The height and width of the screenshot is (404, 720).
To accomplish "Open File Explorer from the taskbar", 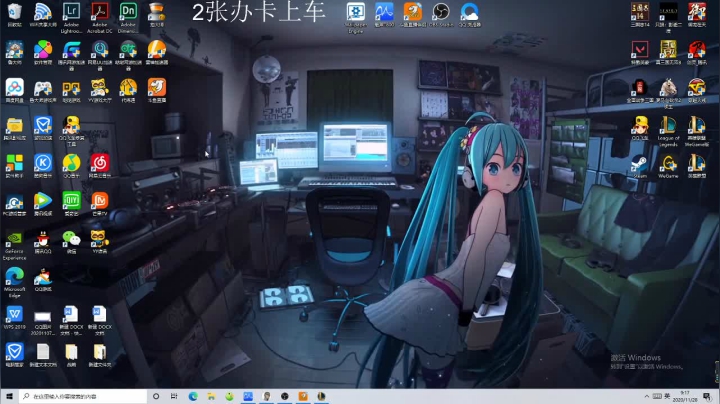I will tap(211, 396).
